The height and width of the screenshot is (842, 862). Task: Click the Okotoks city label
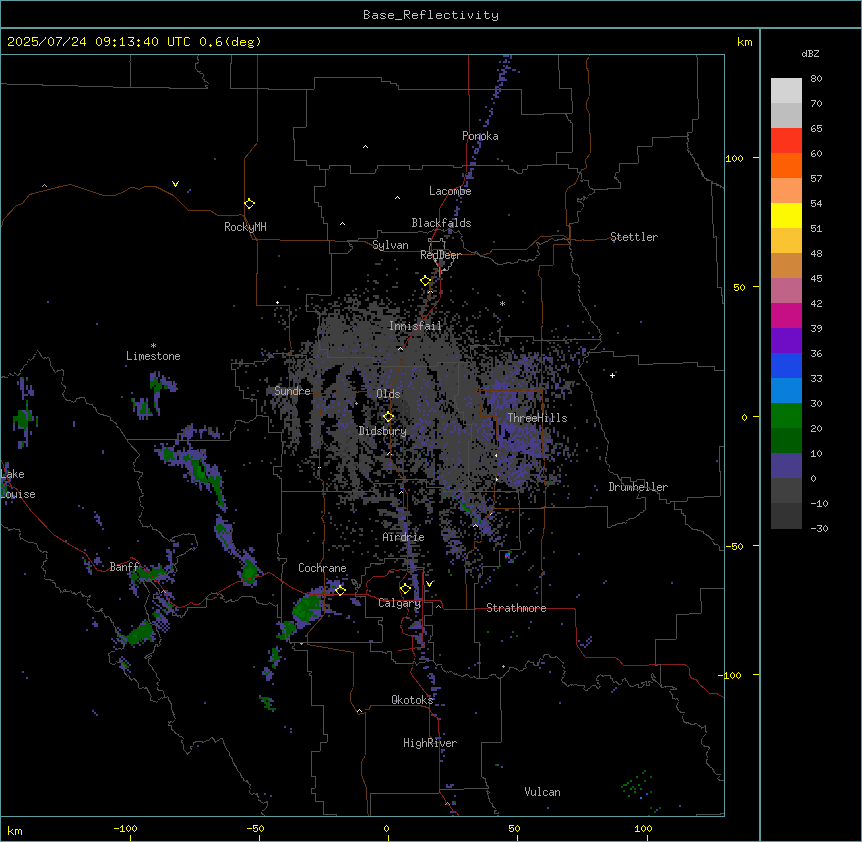(412, 700)
